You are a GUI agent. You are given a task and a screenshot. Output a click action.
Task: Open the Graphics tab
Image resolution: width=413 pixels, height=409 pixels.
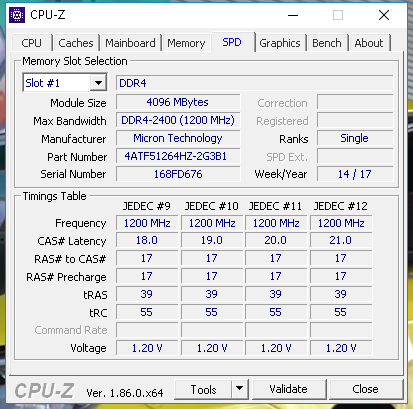tap(280, 43)
